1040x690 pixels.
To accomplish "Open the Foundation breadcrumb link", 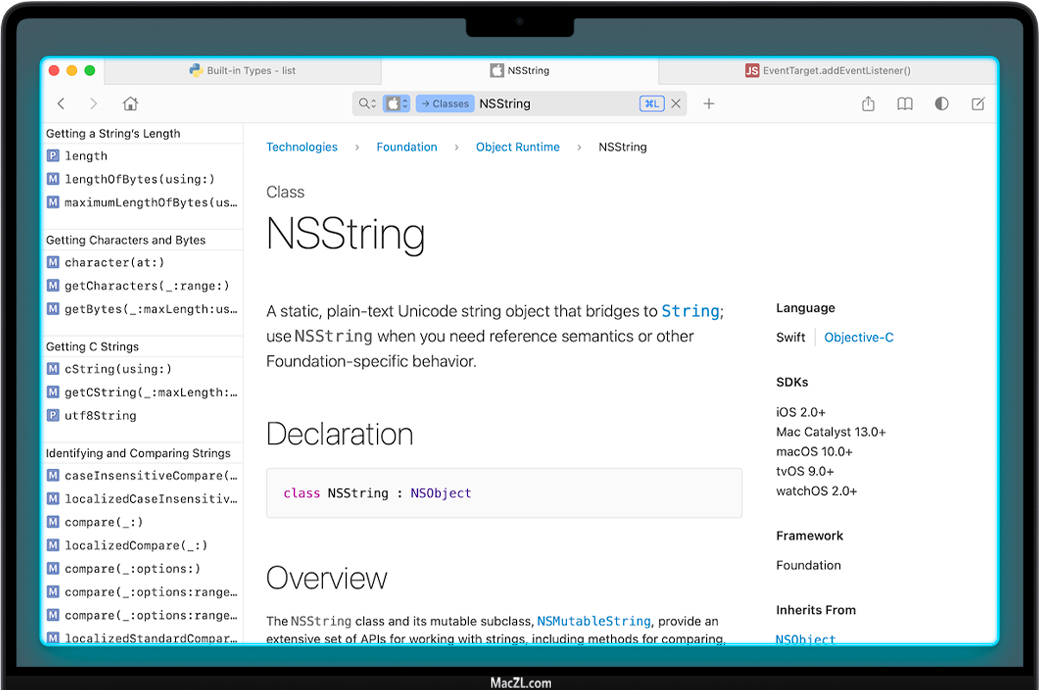I will tap(406, 147).
